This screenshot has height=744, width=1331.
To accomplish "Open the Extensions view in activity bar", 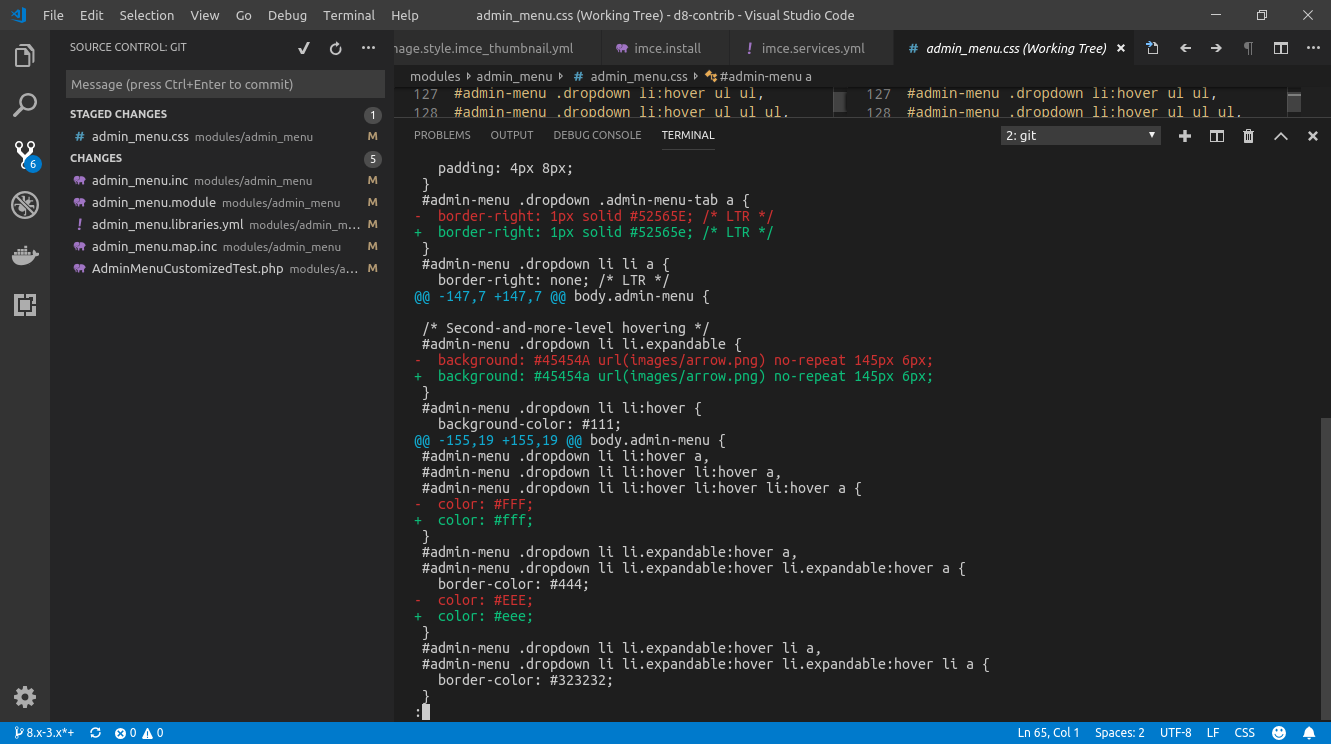I will (x=25, y=305).
